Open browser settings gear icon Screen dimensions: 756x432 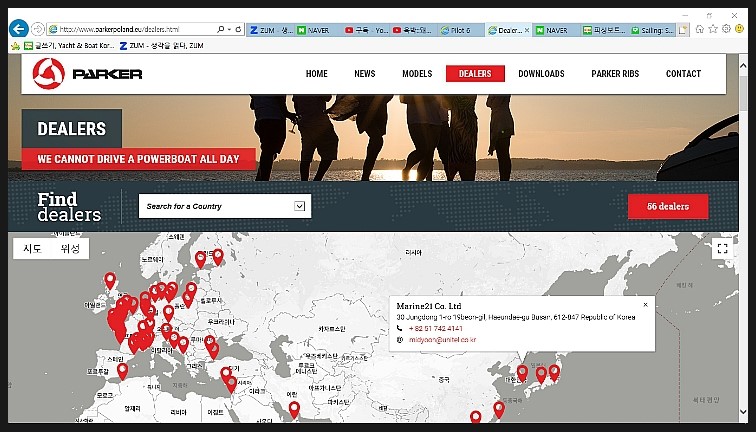click(x=726, y=29)
